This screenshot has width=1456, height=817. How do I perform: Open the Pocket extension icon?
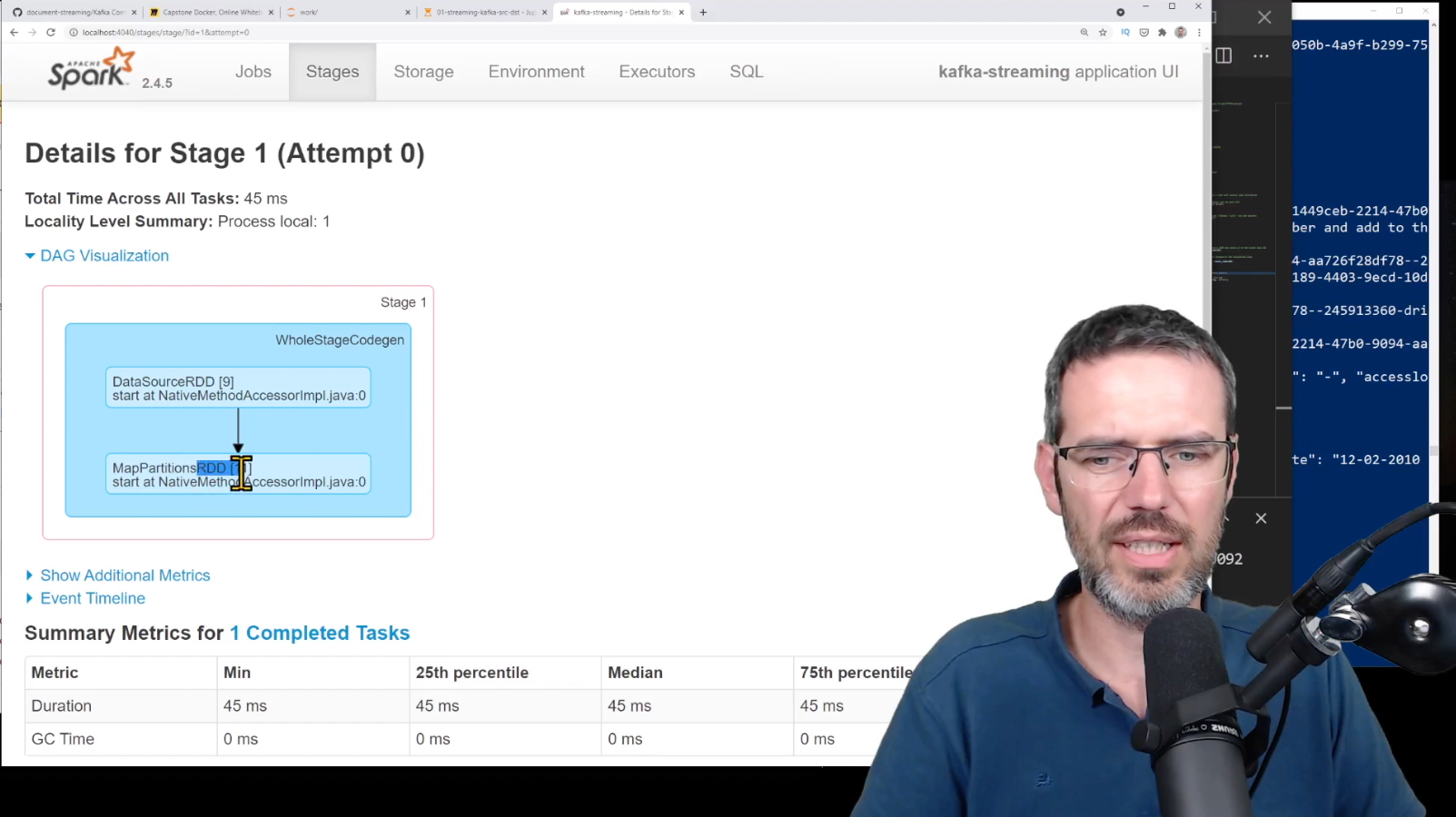pos(1144,32)
